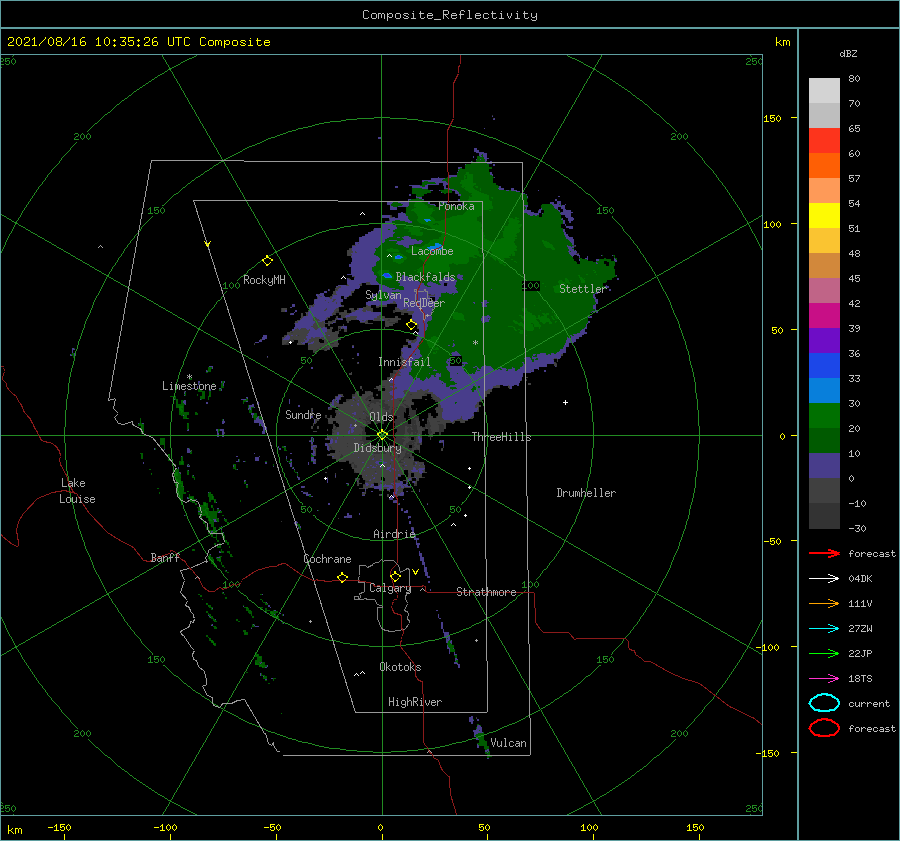Screen dimensions: 900x841
Task: Select the bright green 30-20 dBZ swatch
Action: click(824, 416)
